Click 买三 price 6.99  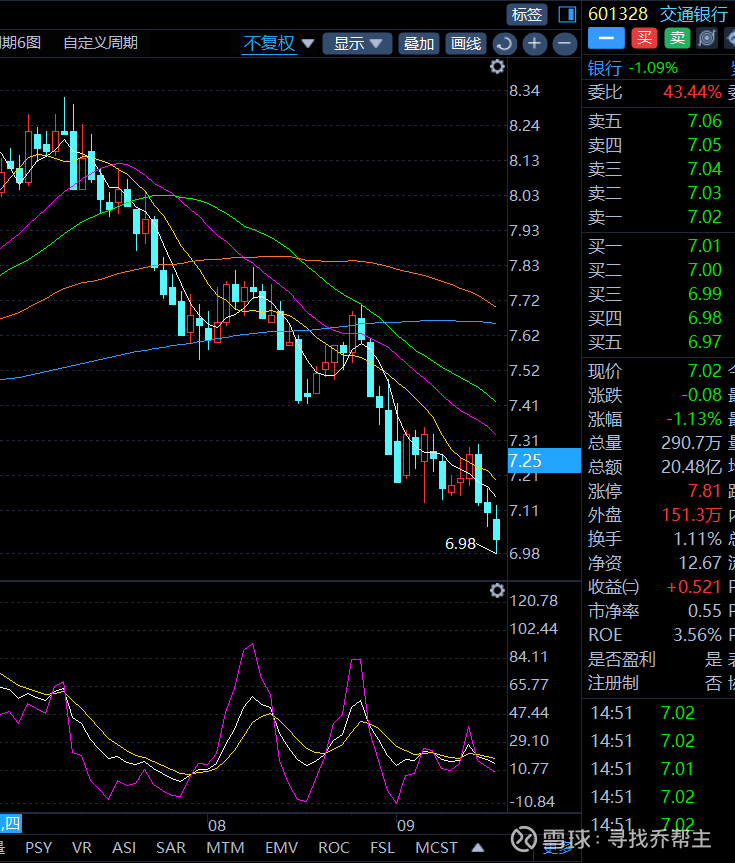pyautogui.click(x=705, y=294)
